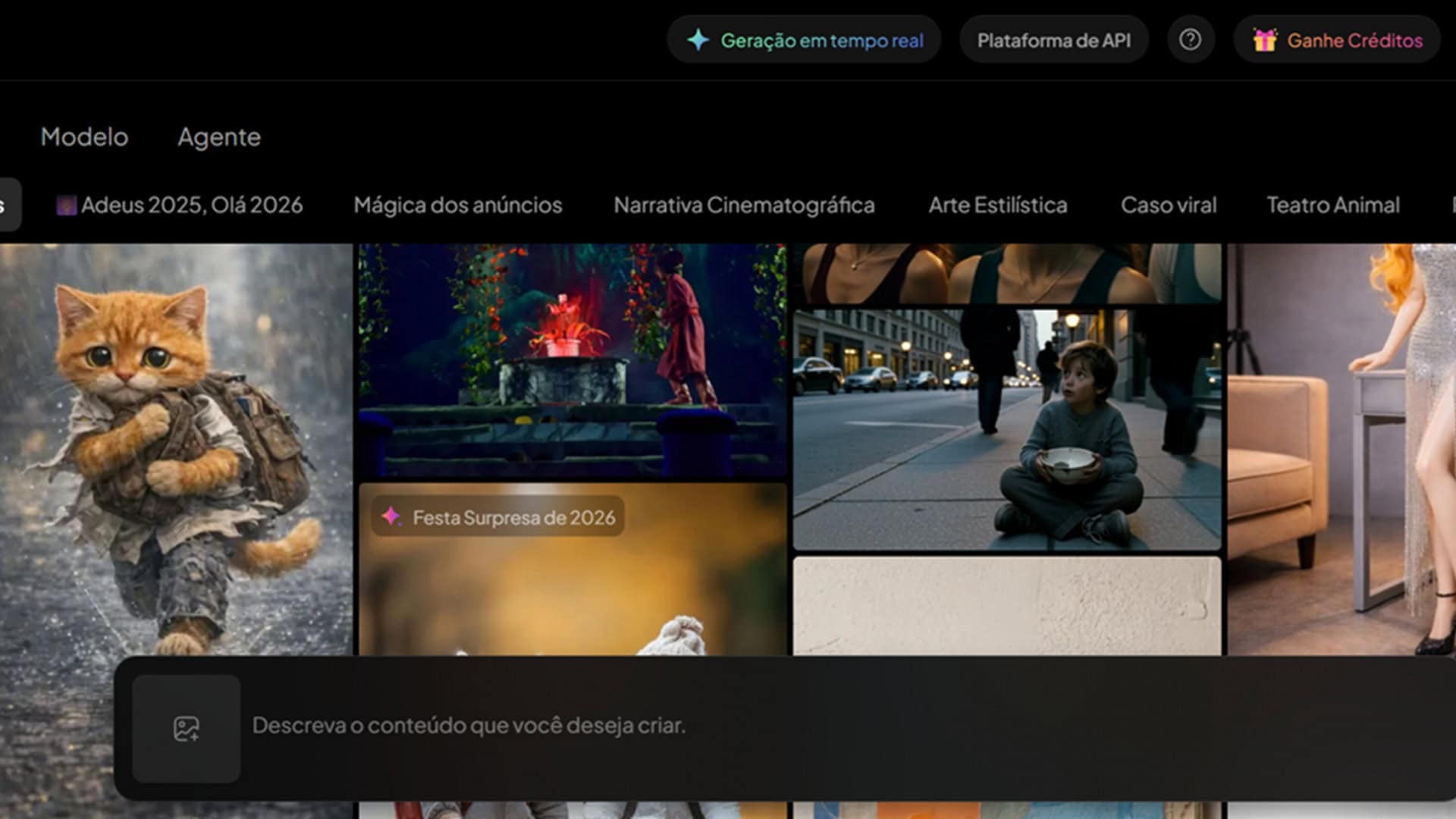Click the help question mark icon
This screenshot has width=1456, height=819.
coord(1190,39)
